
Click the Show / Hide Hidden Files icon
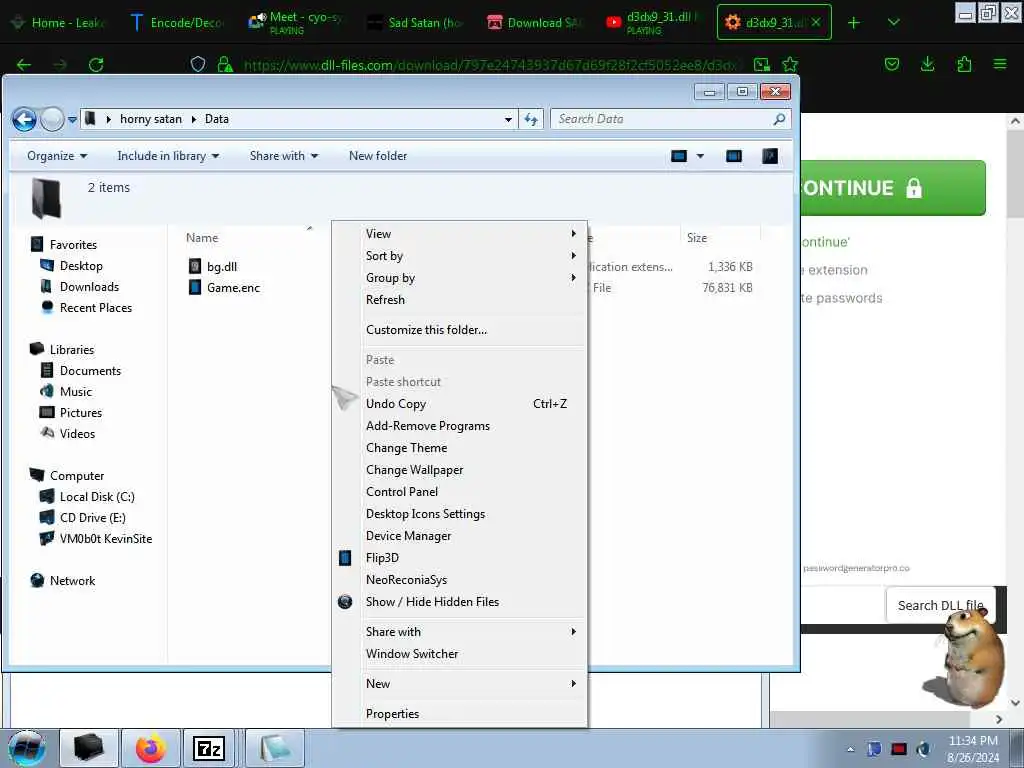345,601
